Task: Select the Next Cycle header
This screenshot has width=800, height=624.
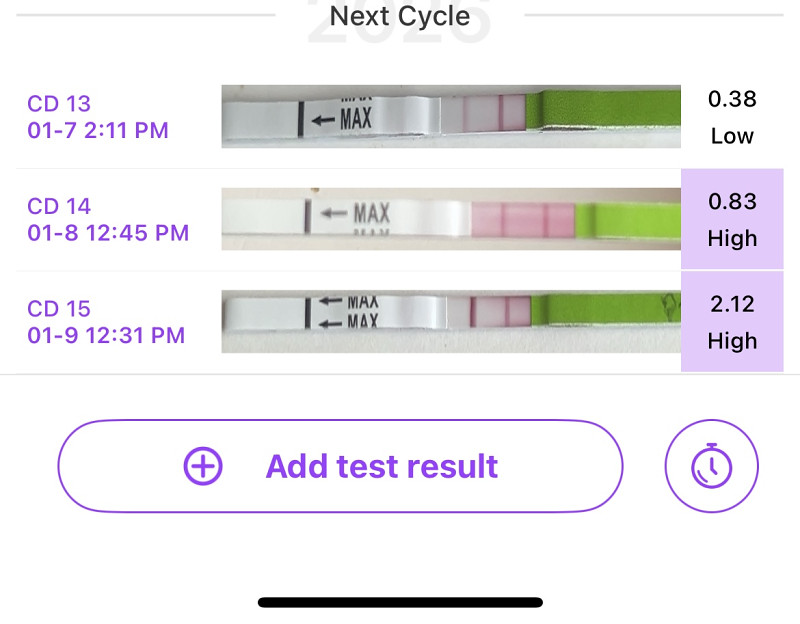Action: (x=400, y=16)
